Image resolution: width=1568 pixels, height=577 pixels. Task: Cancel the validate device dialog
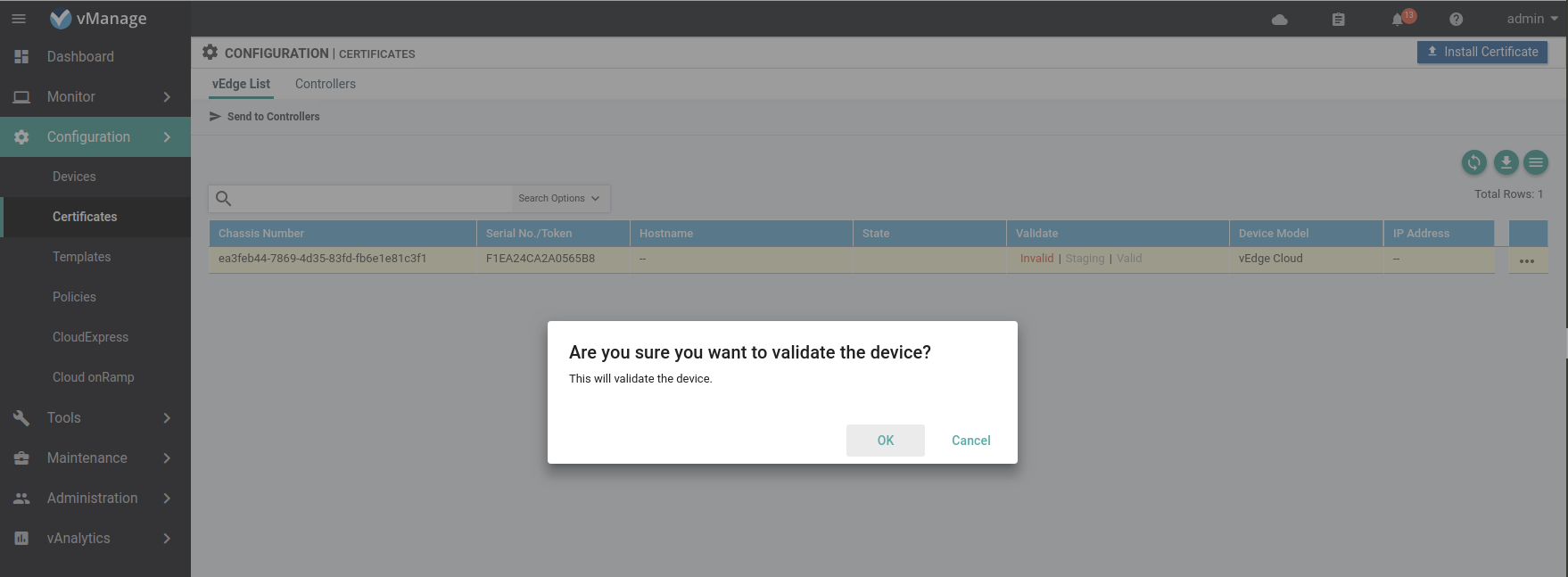pos(970,441)
